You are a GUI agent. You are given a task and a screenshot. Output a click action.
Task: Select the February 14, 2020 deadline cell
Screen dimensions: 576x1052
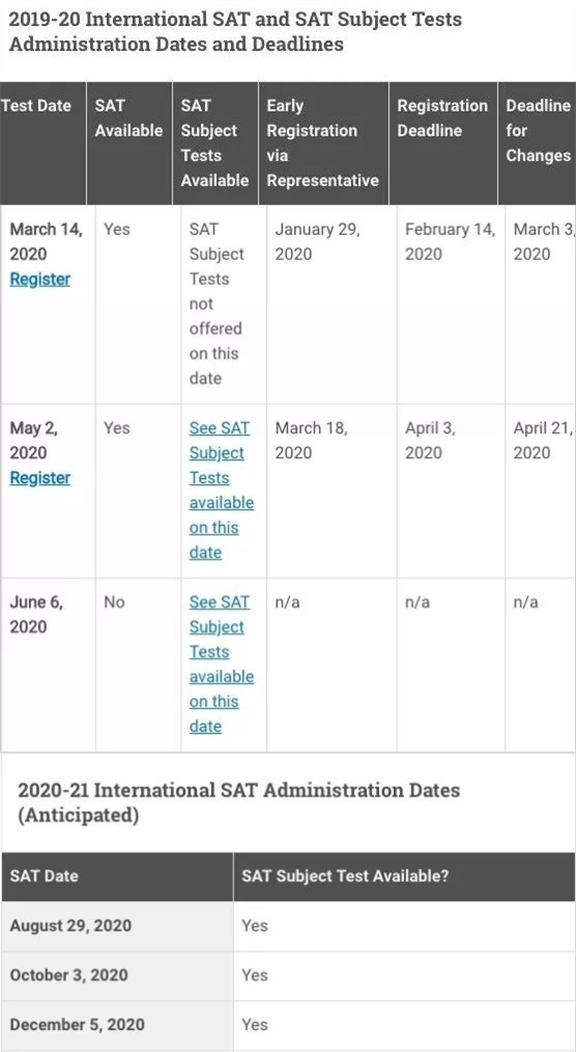[x=451, y=305]
